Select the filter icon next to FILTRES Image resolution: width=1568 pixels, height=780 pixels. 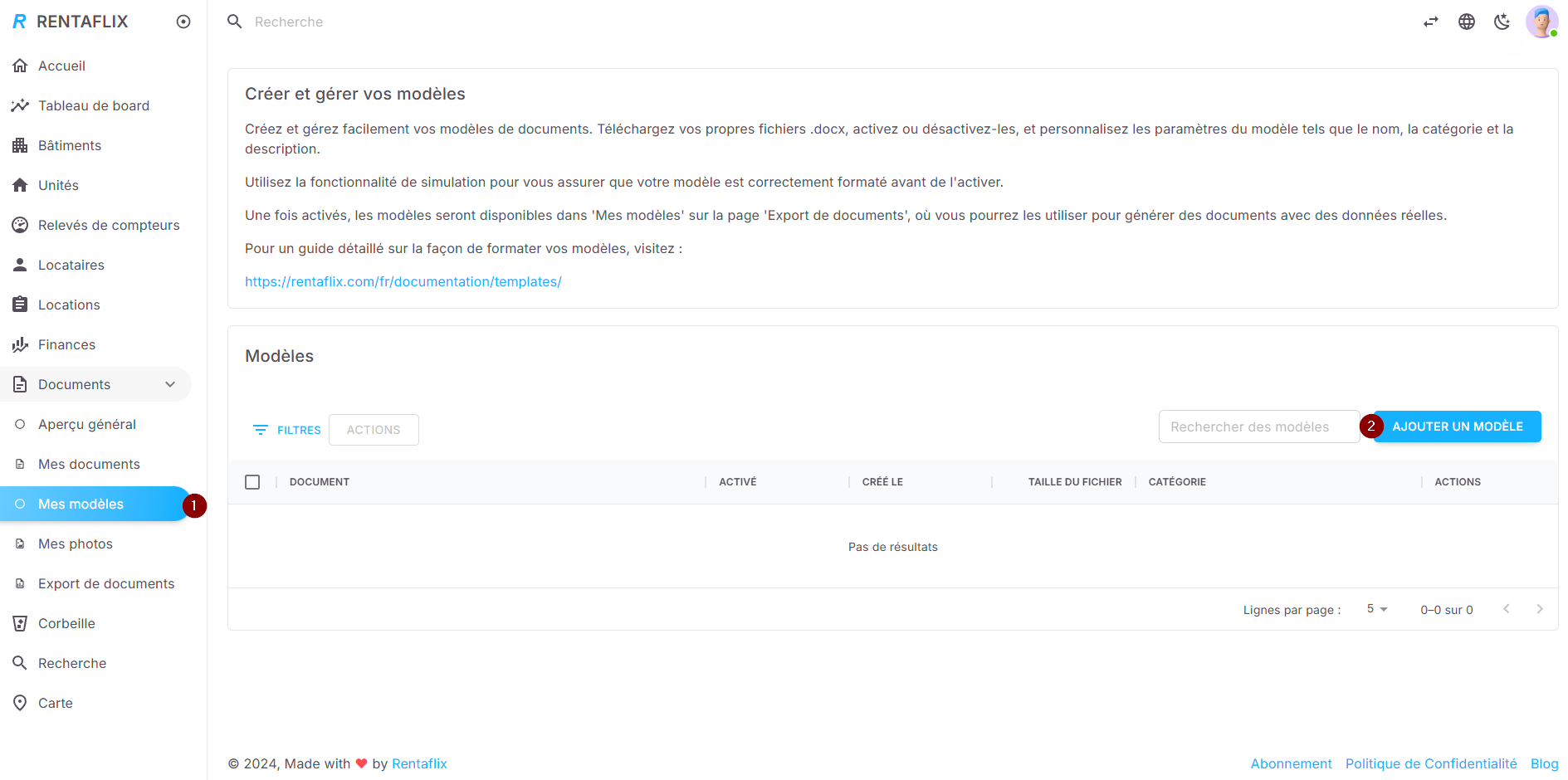(x=261, y=430)
